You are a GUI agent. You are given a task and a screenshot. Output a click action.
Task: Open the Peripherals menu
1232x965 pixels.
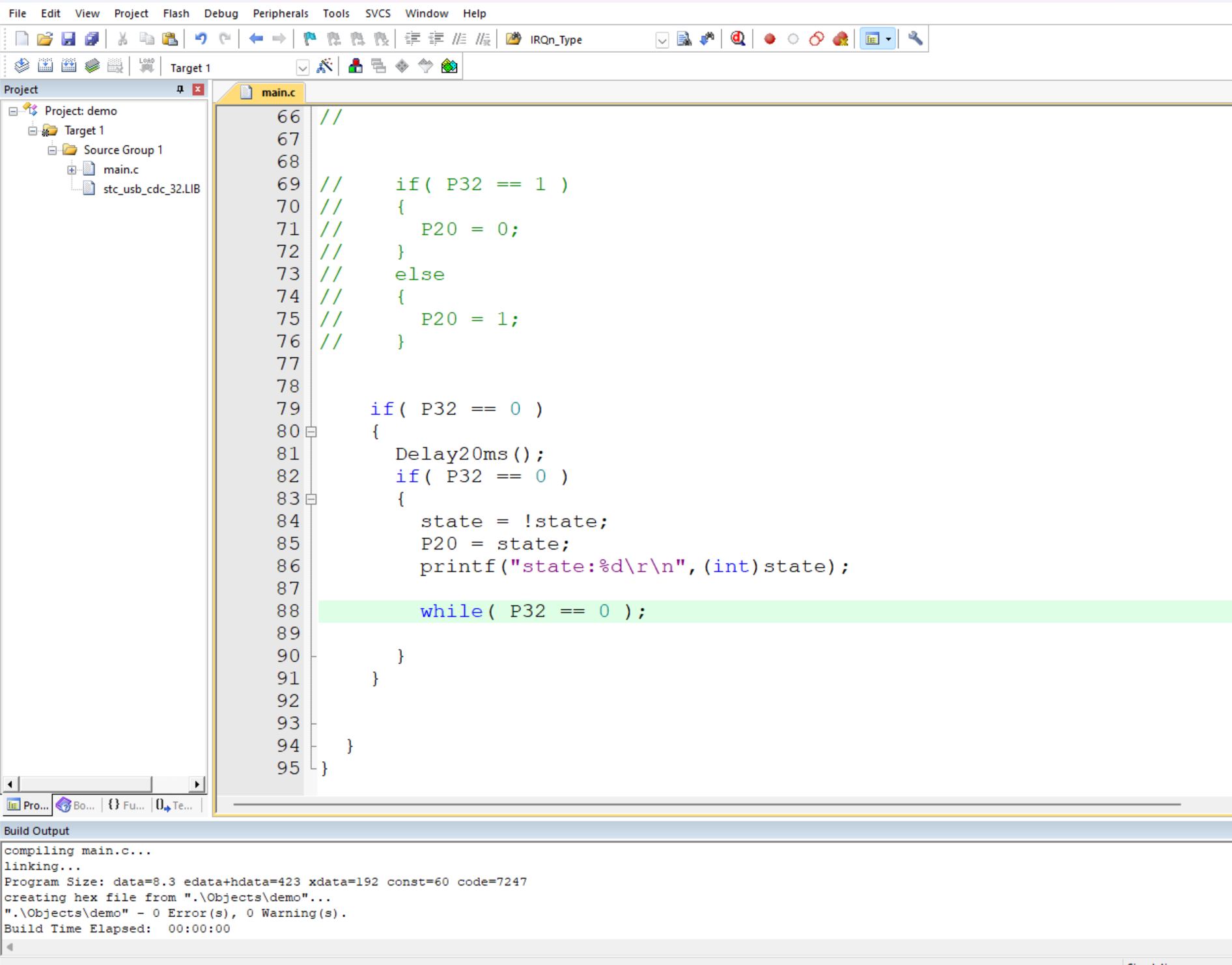click(280, 13)
